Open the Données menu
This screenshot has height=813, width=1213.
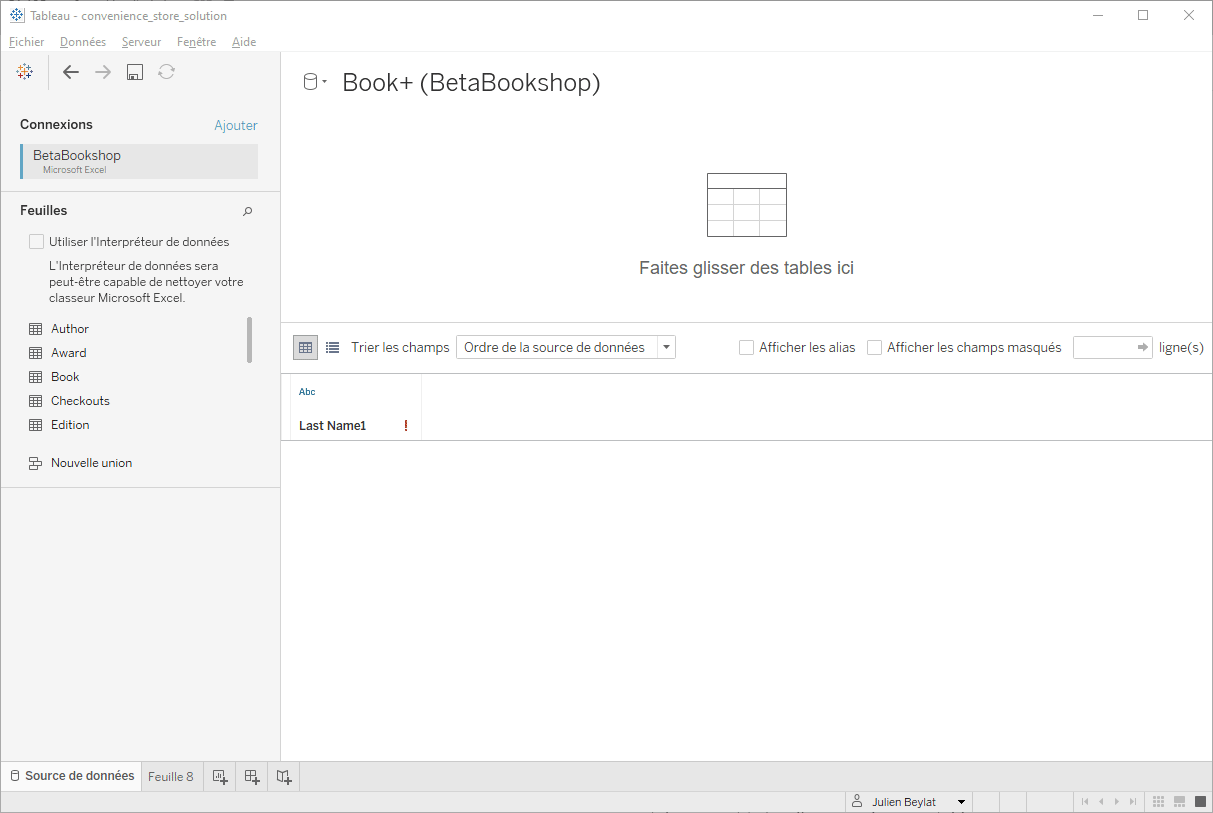pyautogui.click(x=83, y=42)
